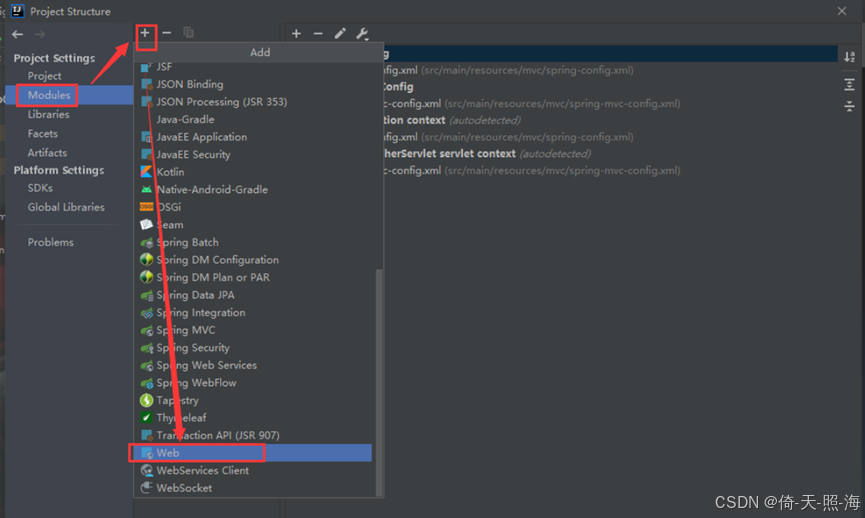Click the Remove module minus button
The height and width of the screenshot is (518, 865).
point(167,33)
